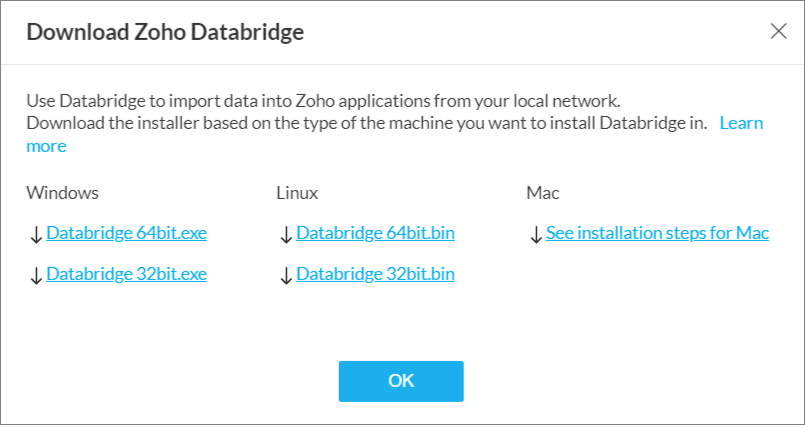Click the Linux column heading

coord(297,192)
